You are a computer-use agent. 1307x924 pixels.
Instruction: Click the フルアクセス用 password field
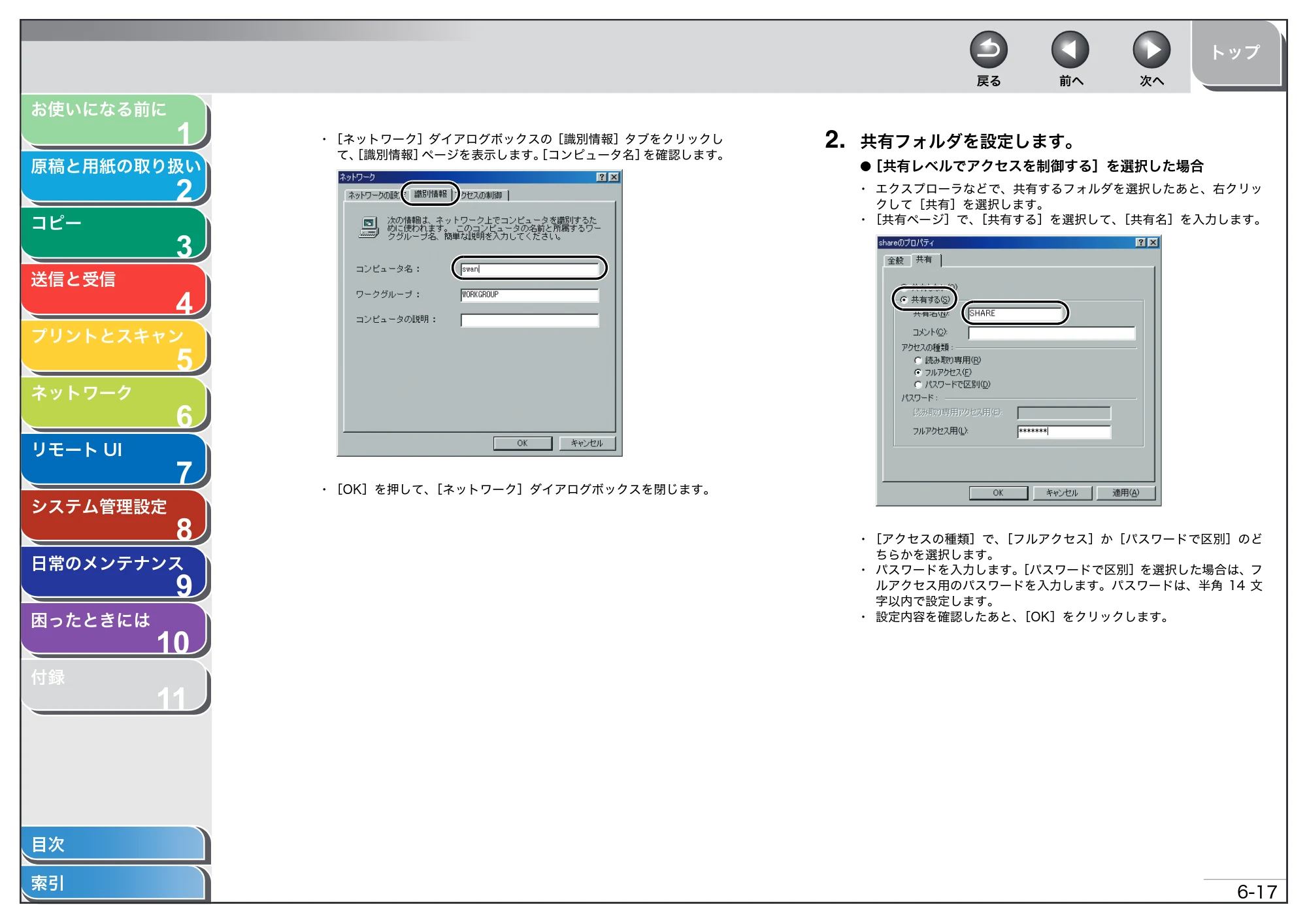pos(1064,431)
